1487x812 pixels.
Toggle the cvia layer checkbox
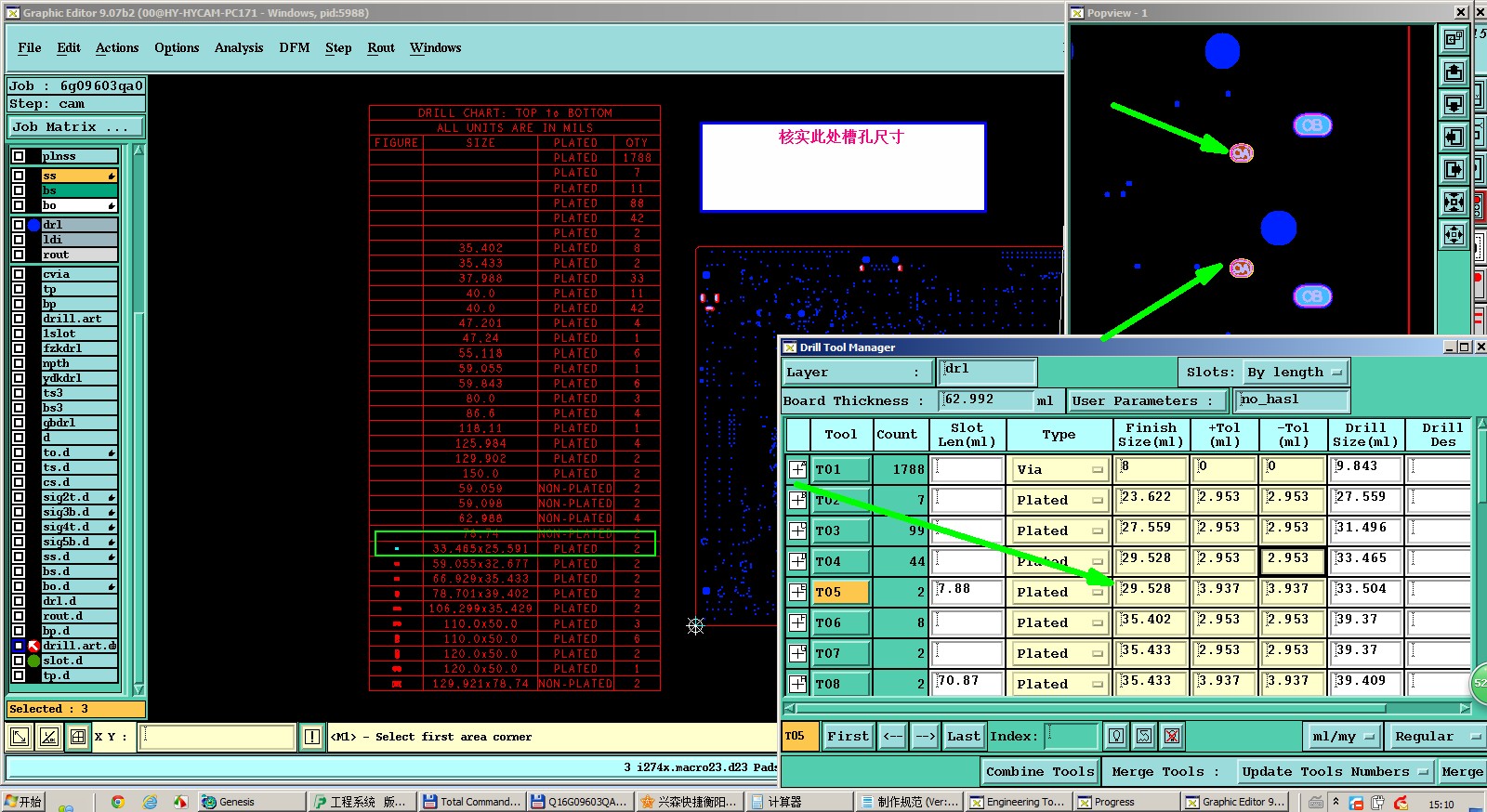(19, 274)
